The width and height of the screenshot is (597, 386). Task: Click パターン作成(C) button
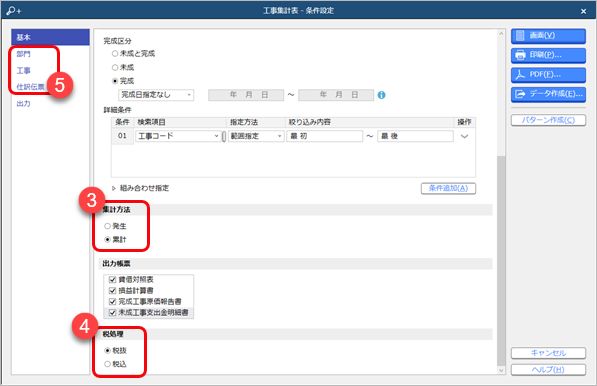[x=548, y=120]
